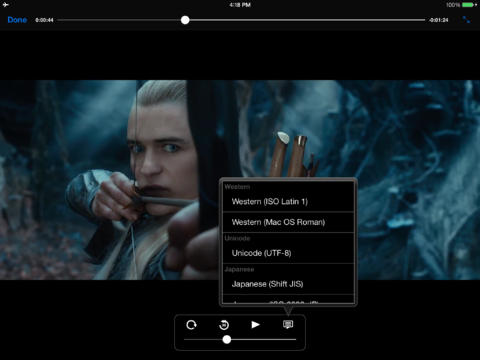Screen dimensions: 480x360
Task: Click the video progress slider knob
Action: 185,20
